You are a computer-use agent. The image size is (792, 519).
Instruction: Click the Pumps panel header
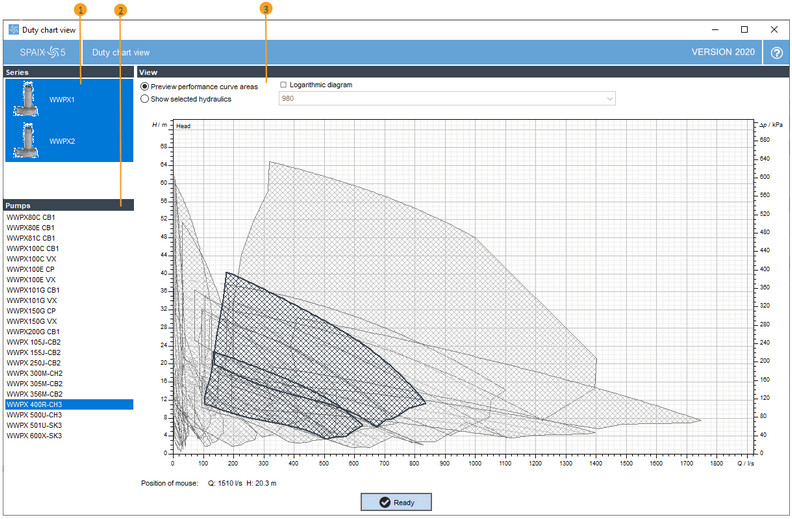tap(69, 205)
